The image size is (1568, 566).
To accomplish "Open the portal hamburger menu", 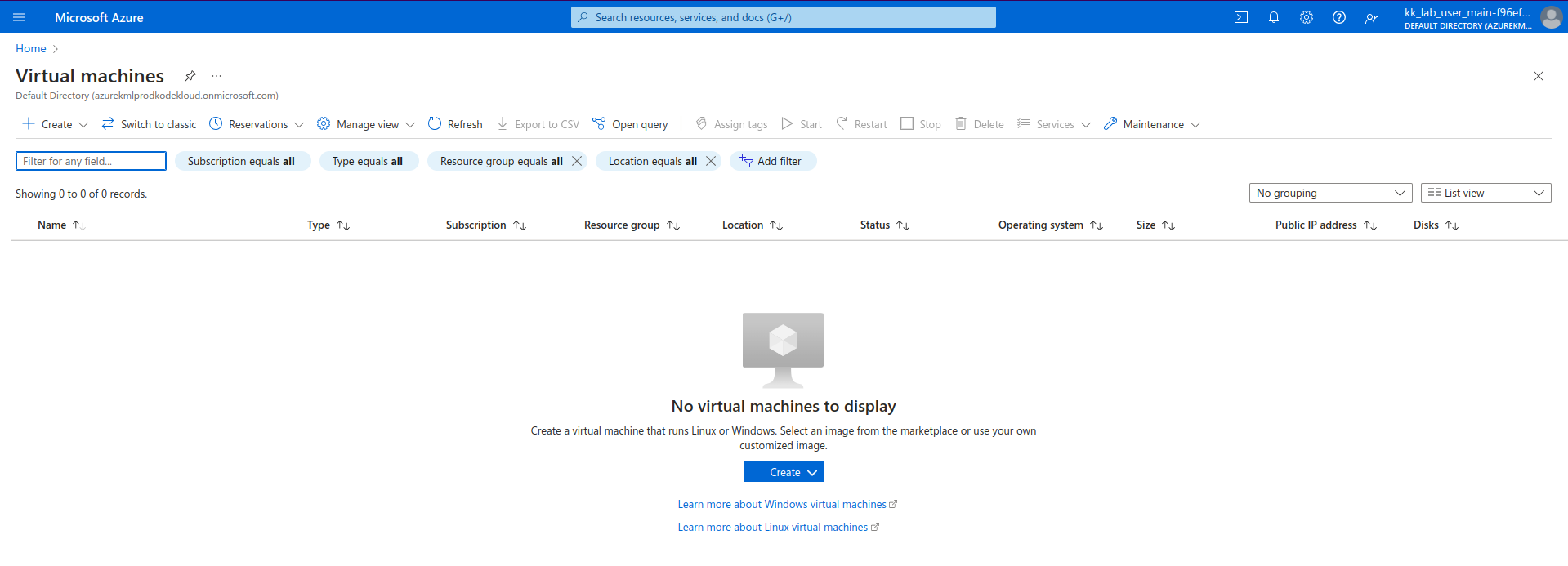I will pos(19,17).
